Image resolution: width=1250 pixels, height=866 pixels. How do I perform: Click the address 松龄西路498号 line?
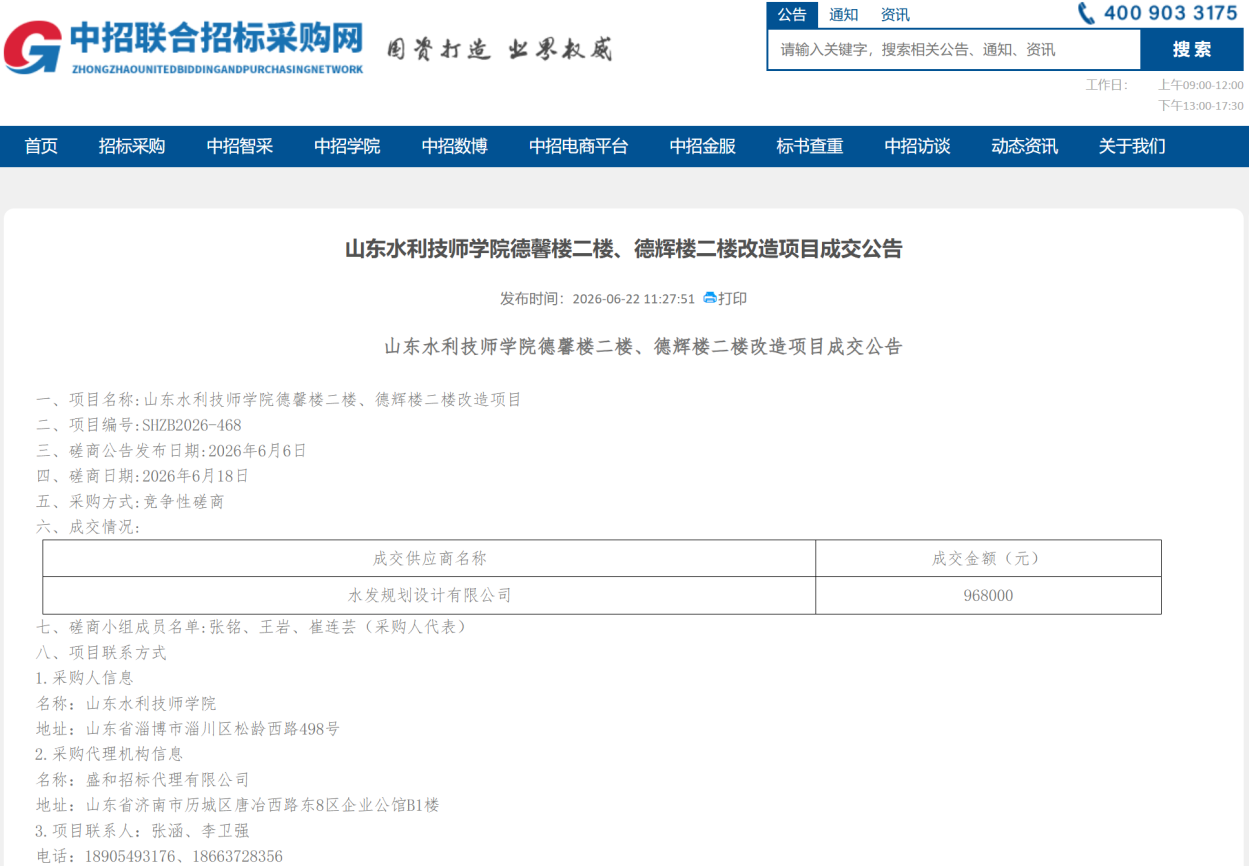(x=188, y=729)
